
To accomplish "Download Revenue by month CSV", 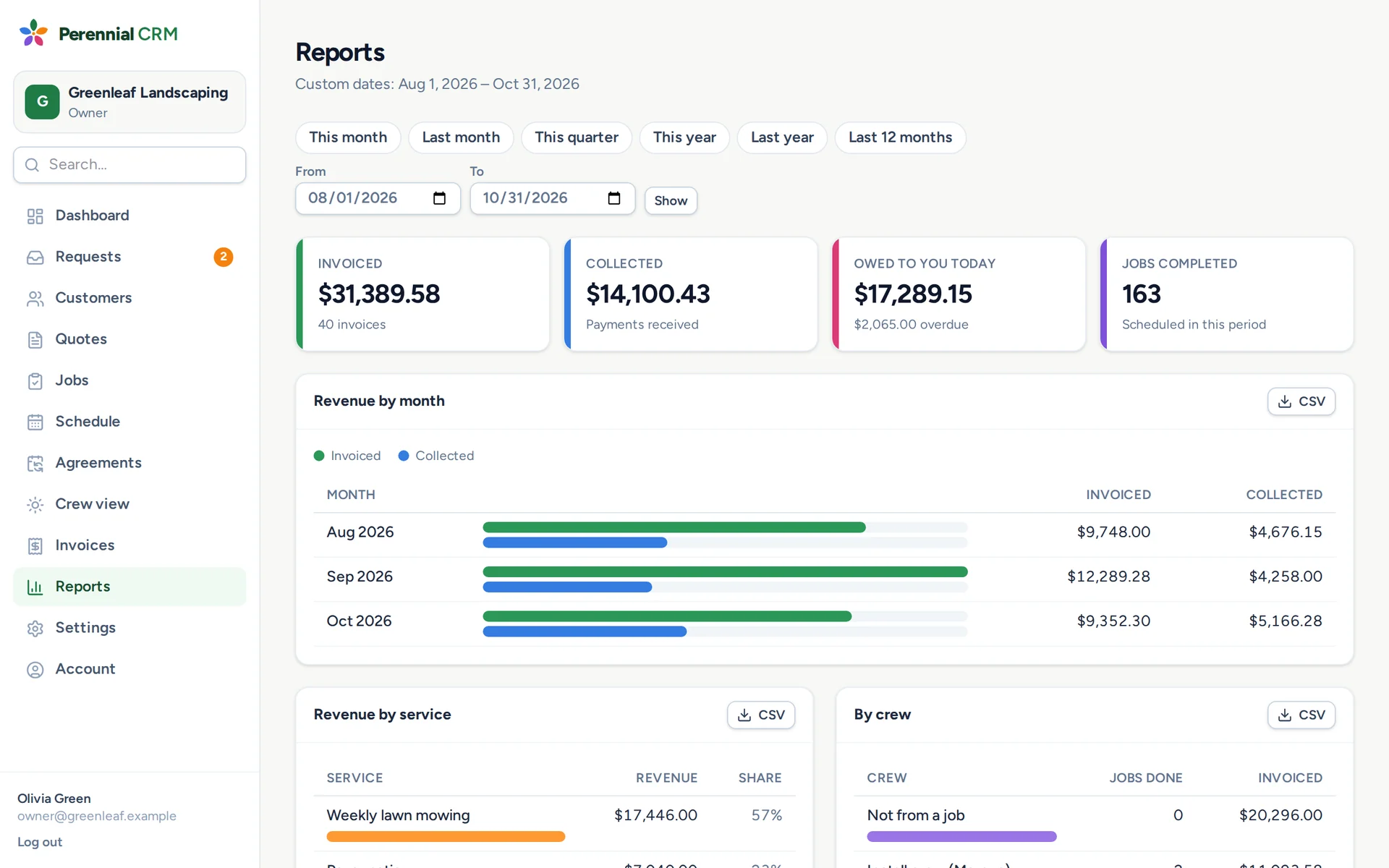I will tap(1301, 401).
